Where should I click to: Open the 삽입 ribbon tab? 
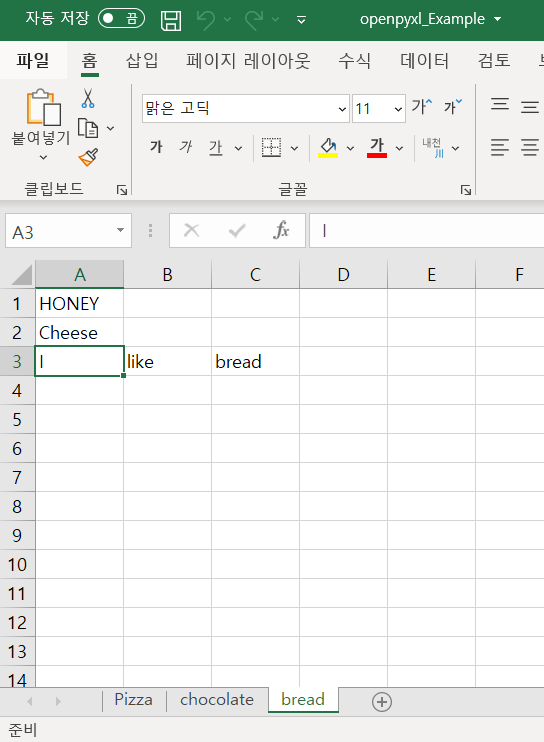[x=142, y=61]
